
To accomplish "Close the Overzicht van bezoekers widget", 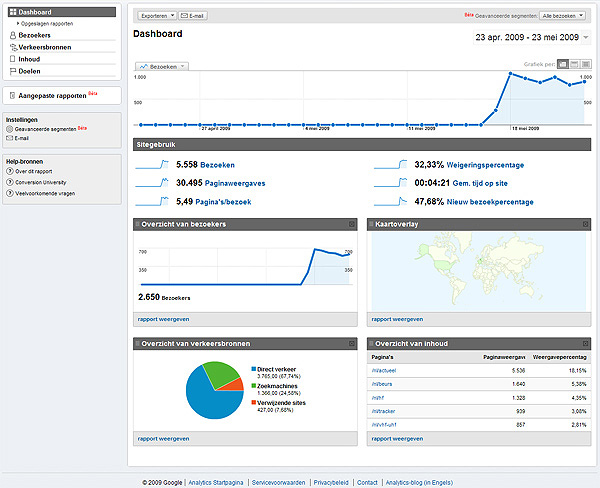I will coord(352,224).
